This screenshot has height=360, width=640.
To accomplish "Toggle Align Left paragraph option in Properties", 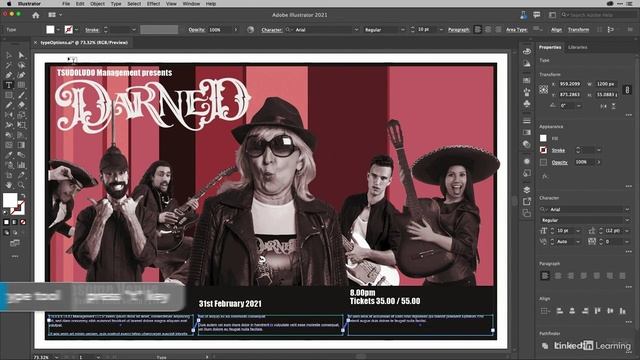I will point(545,276).
